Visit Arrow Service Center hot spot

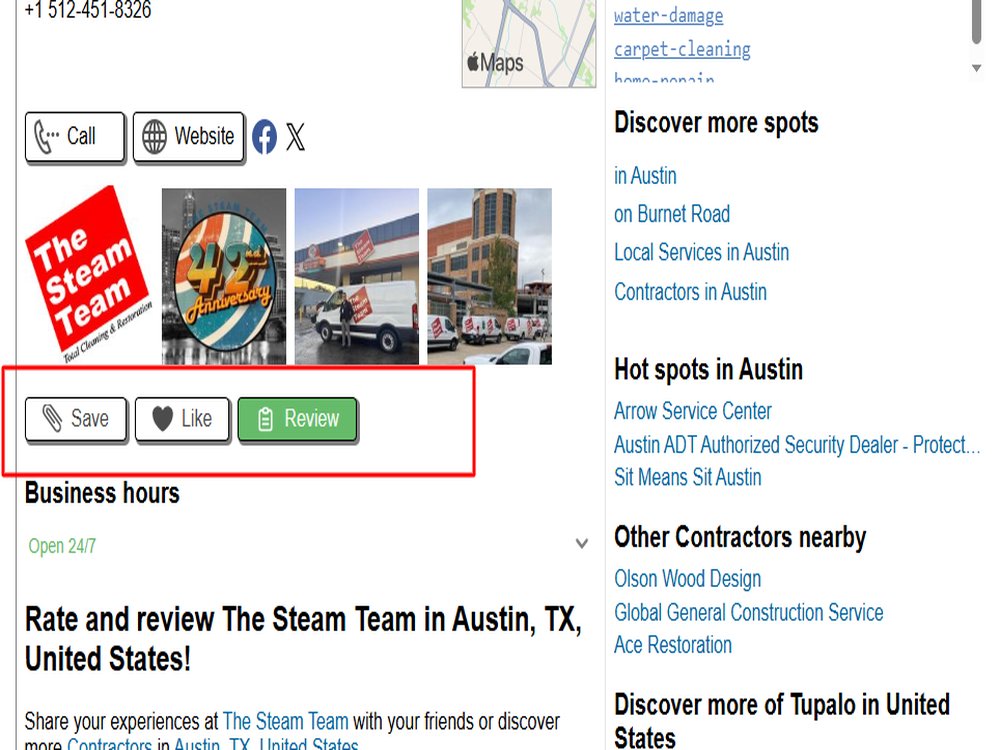point(693,411)
